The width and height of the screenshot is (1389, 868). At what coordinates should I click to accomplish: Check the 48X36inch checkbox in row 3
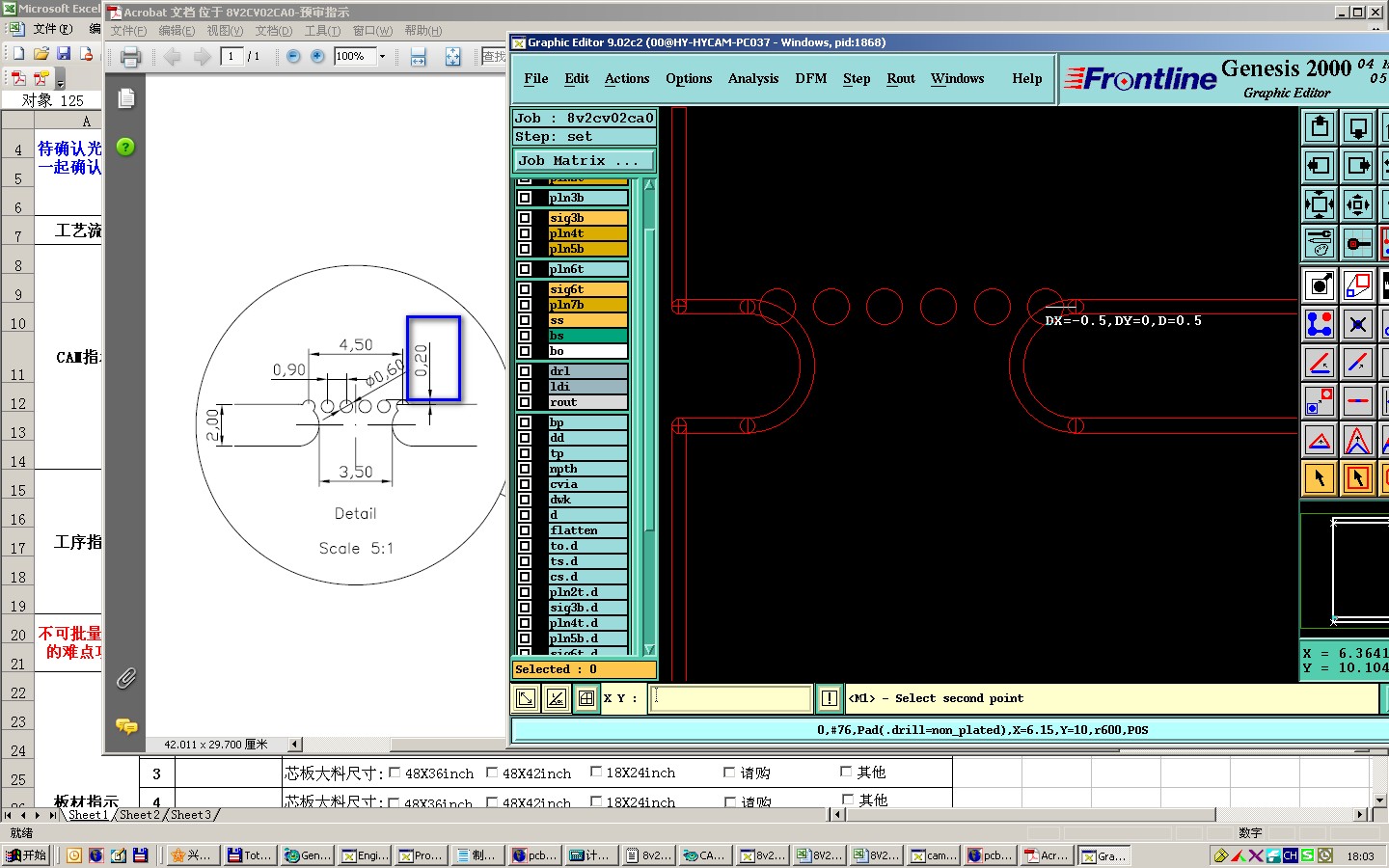[395, 773]
